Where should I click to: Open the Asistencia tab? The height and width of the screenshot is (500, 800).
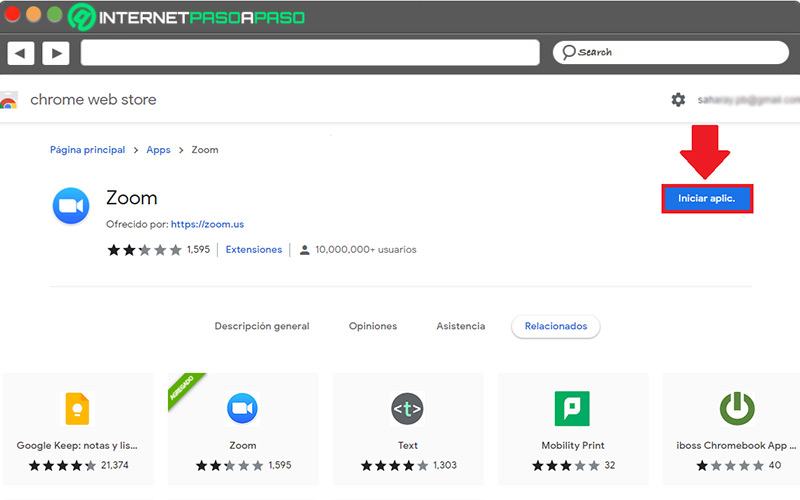click(x=460, y=326)
